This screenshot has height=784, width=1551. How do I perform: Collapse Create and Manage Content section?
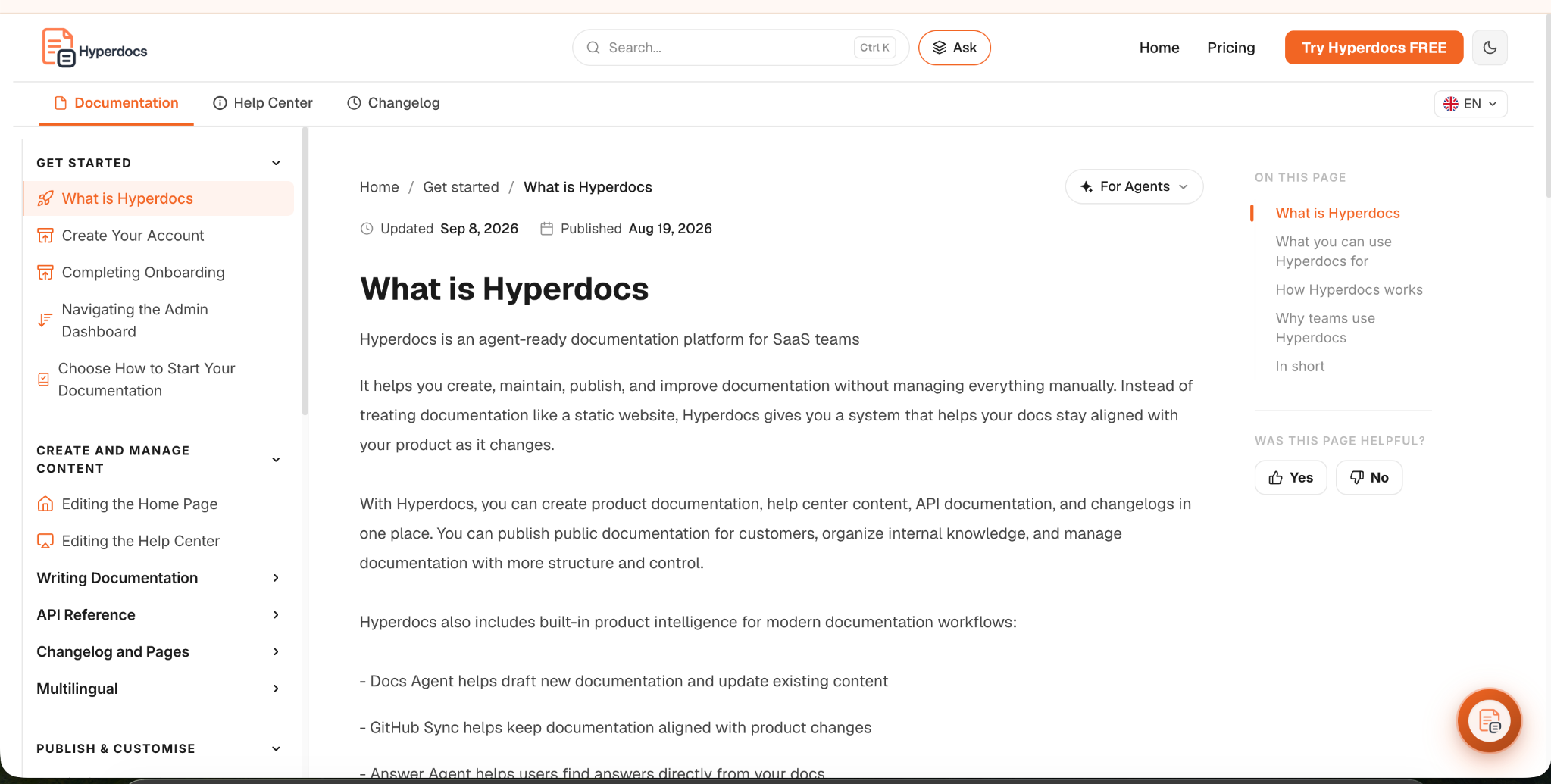[276, 460]
